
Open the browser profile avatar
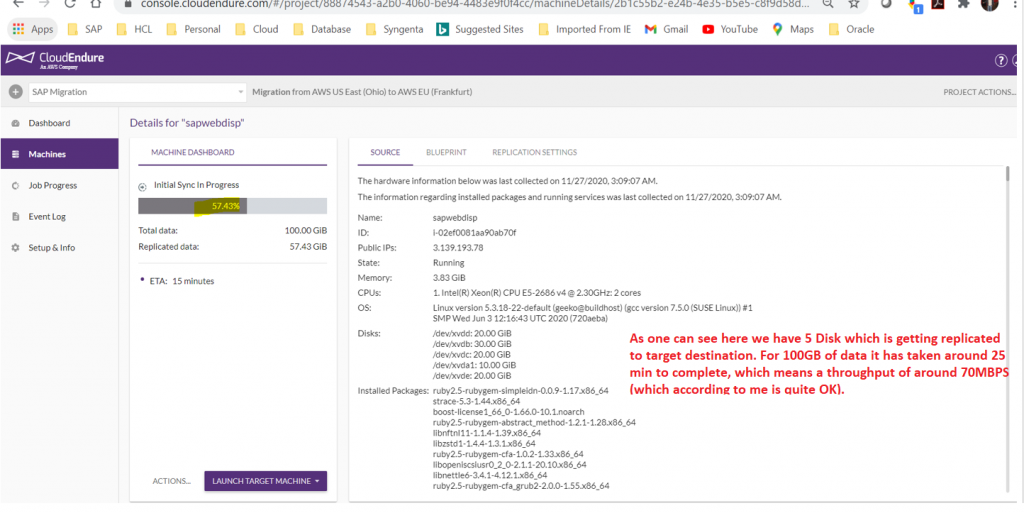[x=989, y=3]
